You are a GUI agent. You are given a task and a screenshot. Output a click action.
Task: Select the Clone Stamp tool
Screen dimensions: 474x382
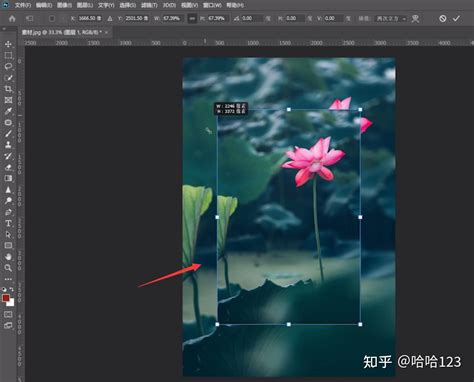(x=8, y=145)
